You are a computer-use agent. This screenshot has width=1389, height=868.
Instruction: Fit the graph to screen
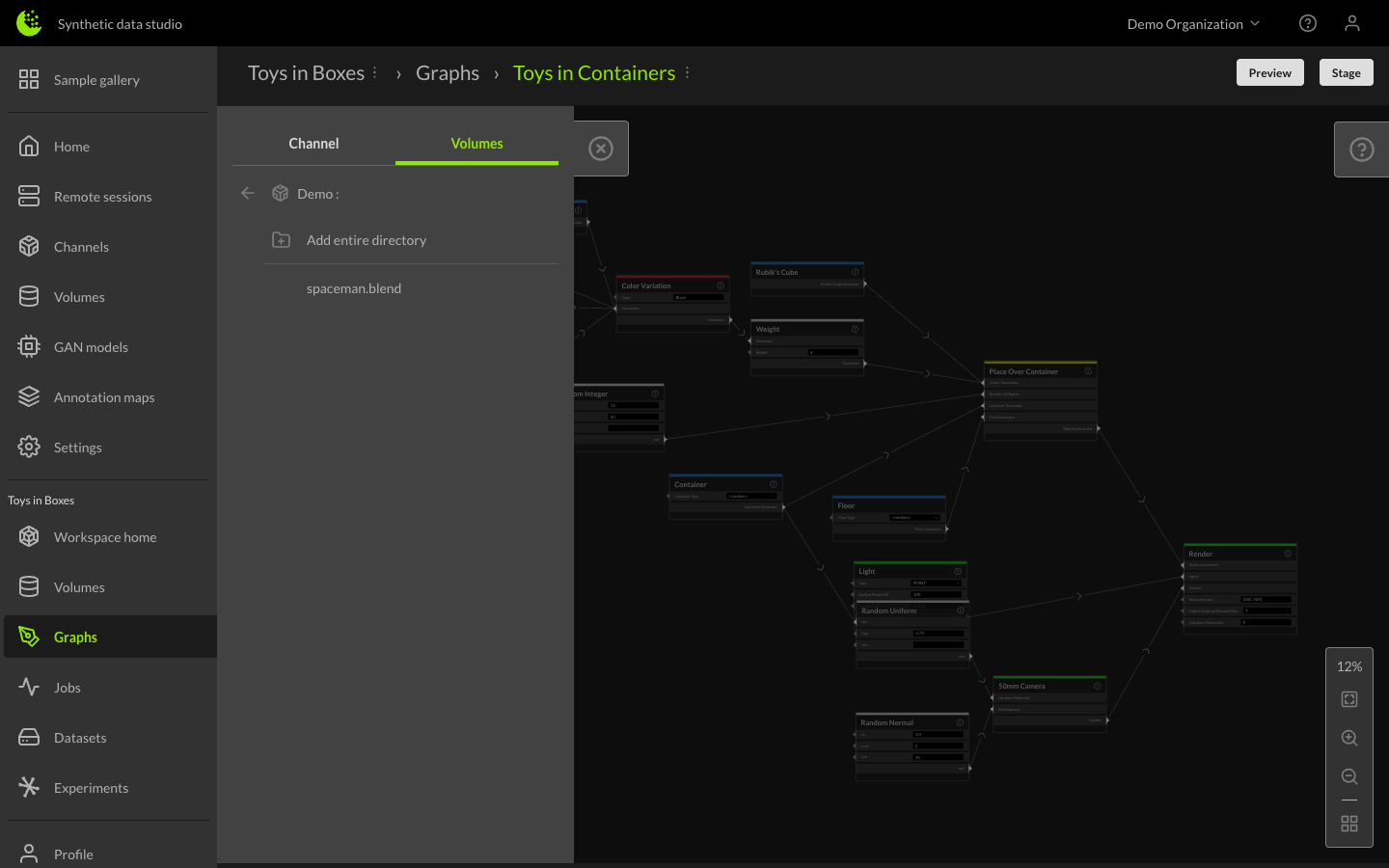click(1348, 699)
